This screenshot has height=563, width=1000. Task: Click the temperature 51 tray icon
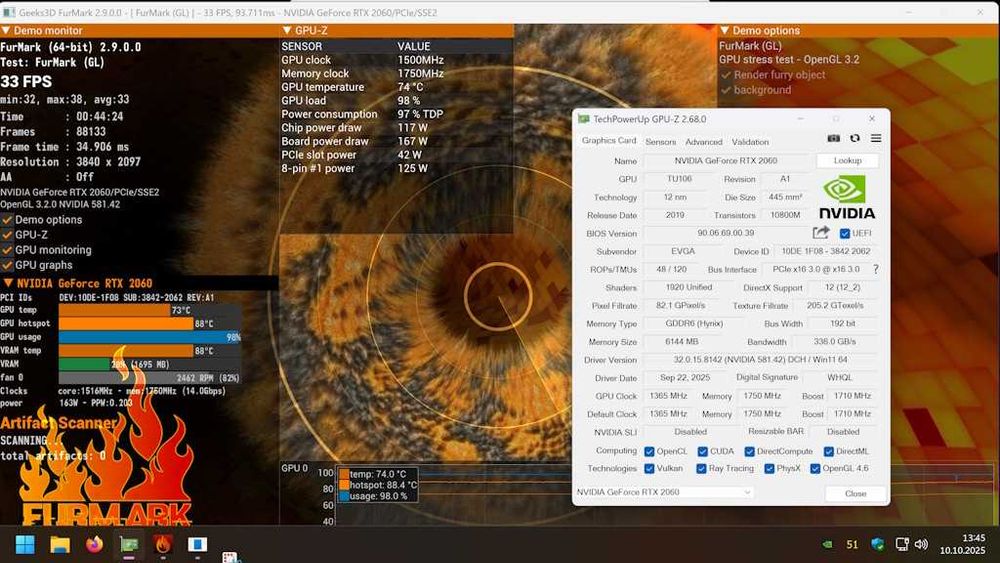point(852,545)
